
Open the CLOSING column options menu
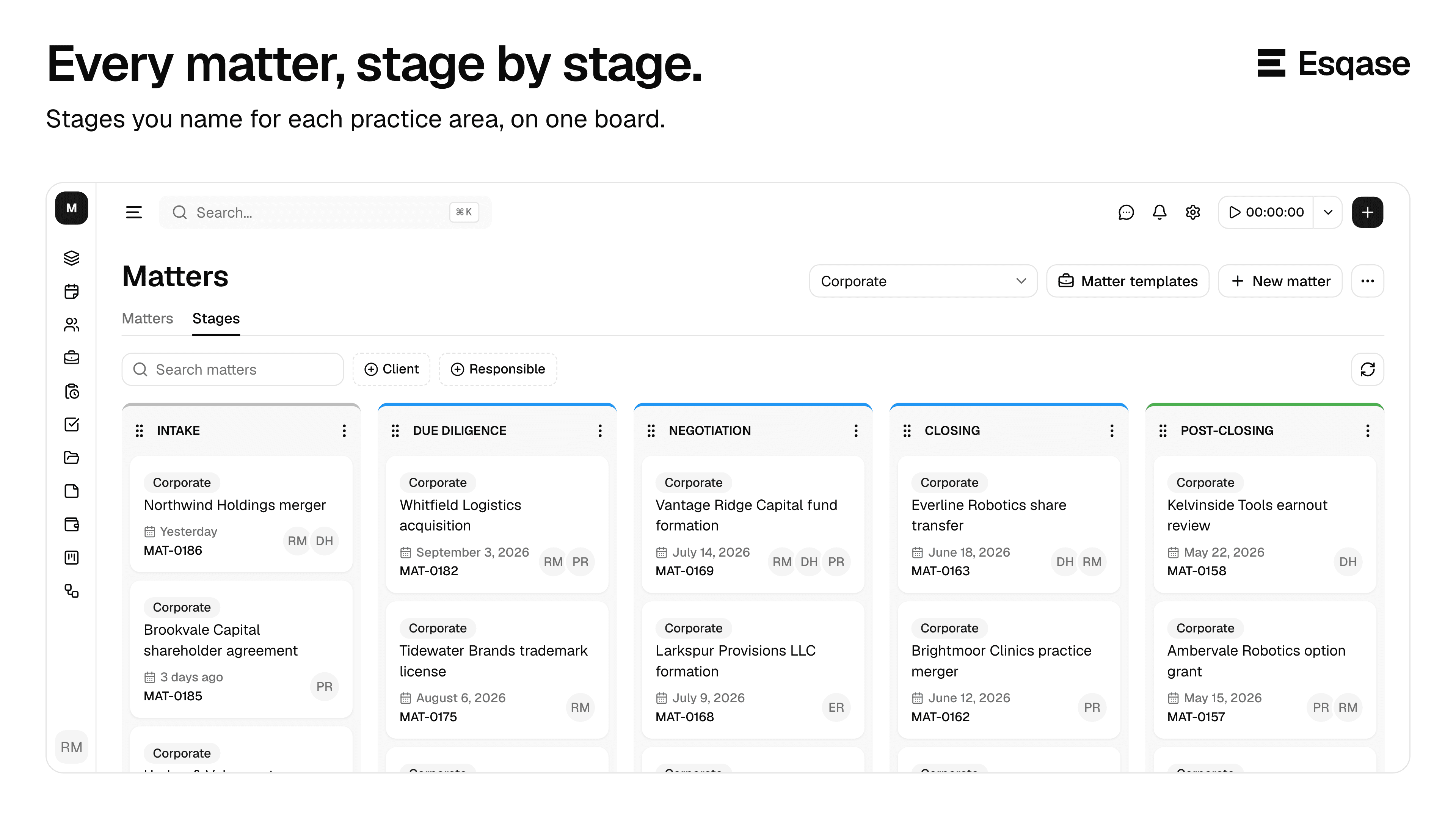tap(1112, 431)
